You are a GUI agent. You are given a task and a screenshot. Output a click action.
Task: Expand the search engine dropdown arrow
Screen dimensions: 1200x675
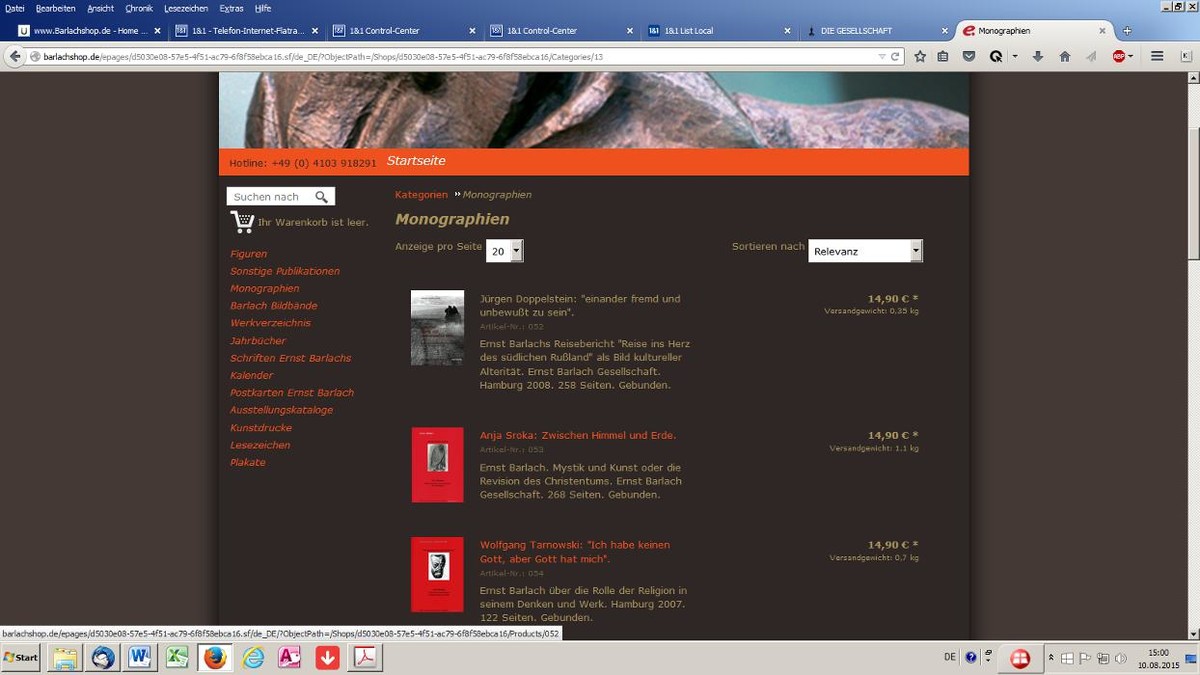[x=1015, y=57]
